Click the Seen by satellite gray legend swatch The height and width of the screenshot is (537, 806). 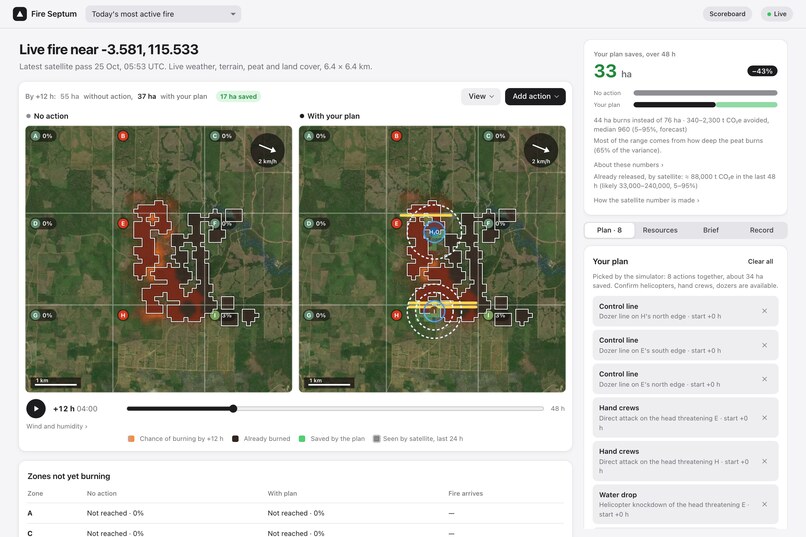[x=376, y=439]
